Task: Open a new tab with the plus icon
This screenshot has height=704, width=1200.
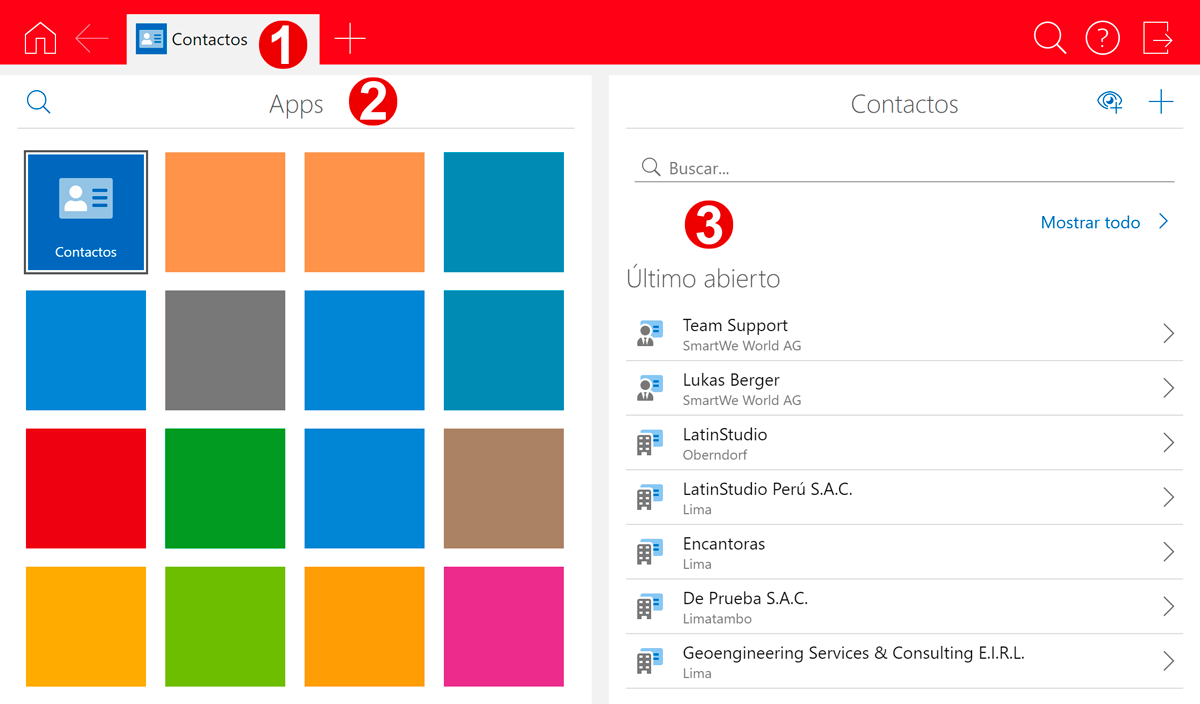Action: 350,39
